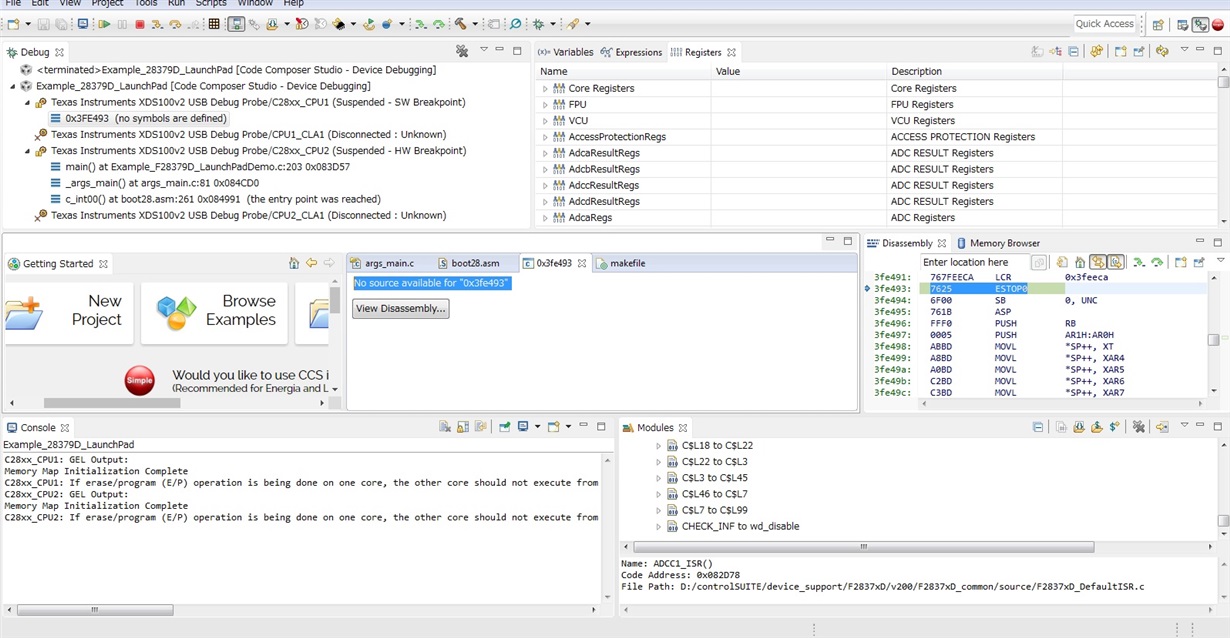This screenshot has height=638, width=1230.
Task: Expand CHECK_INF to wd_disable in Modules
Action: [659, 527]
